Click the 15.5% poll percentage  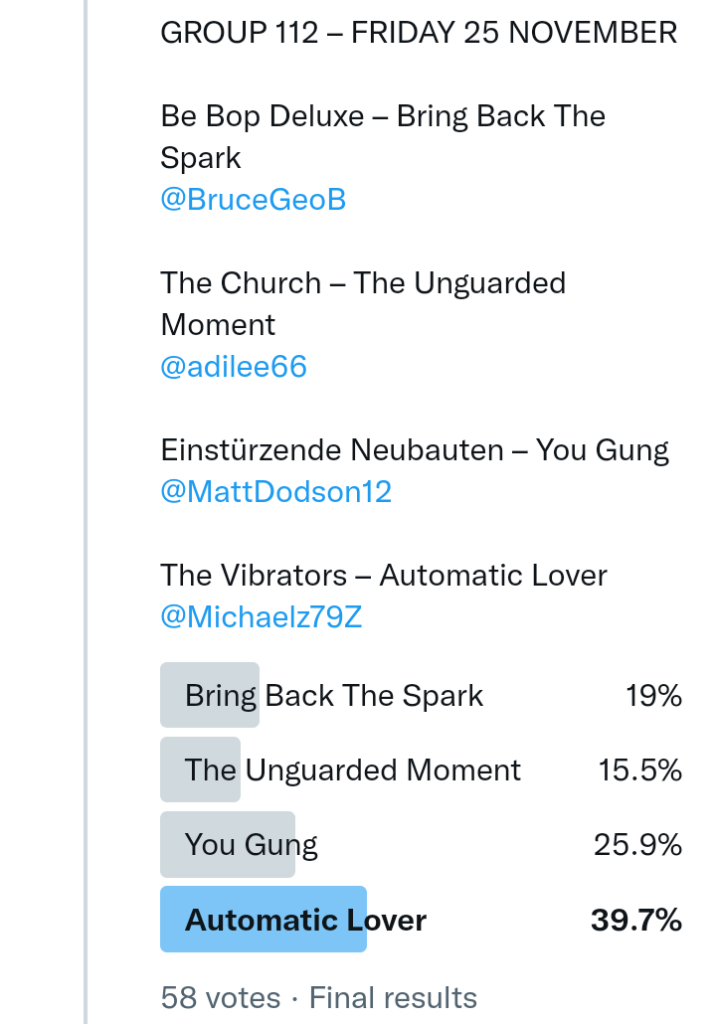pyautogui.click(x=640, y=770)
